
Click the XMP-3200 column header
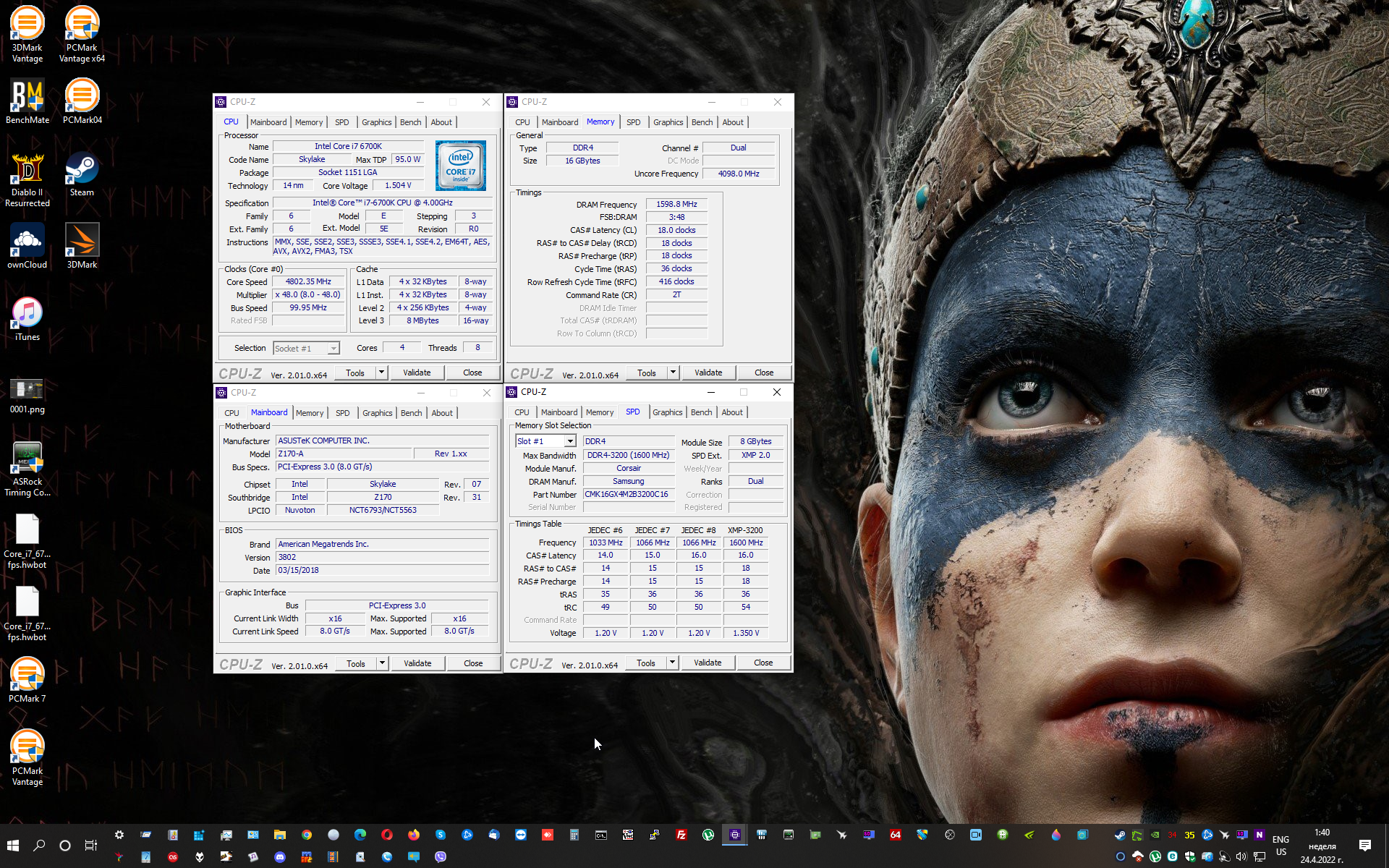click(x=745, y=530)
